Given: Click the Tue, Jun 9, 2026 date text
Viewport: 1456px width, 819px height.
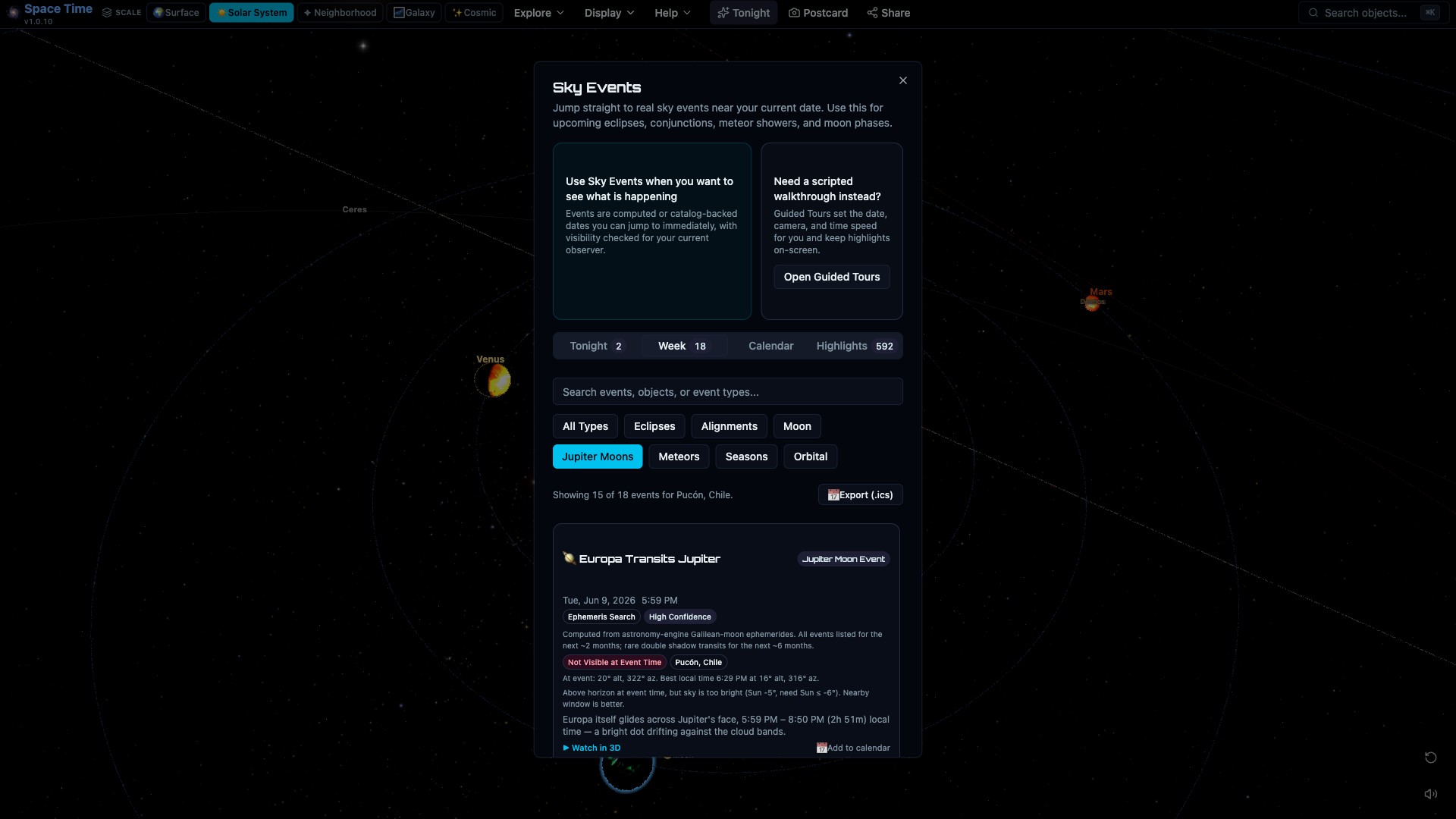Looking at the screenshot, I should [599, 601].
